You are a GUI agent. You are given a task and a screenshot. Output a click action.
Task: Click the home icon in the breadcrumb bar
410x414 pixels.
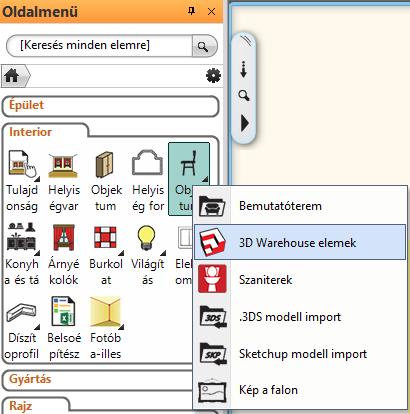(12, 76)
